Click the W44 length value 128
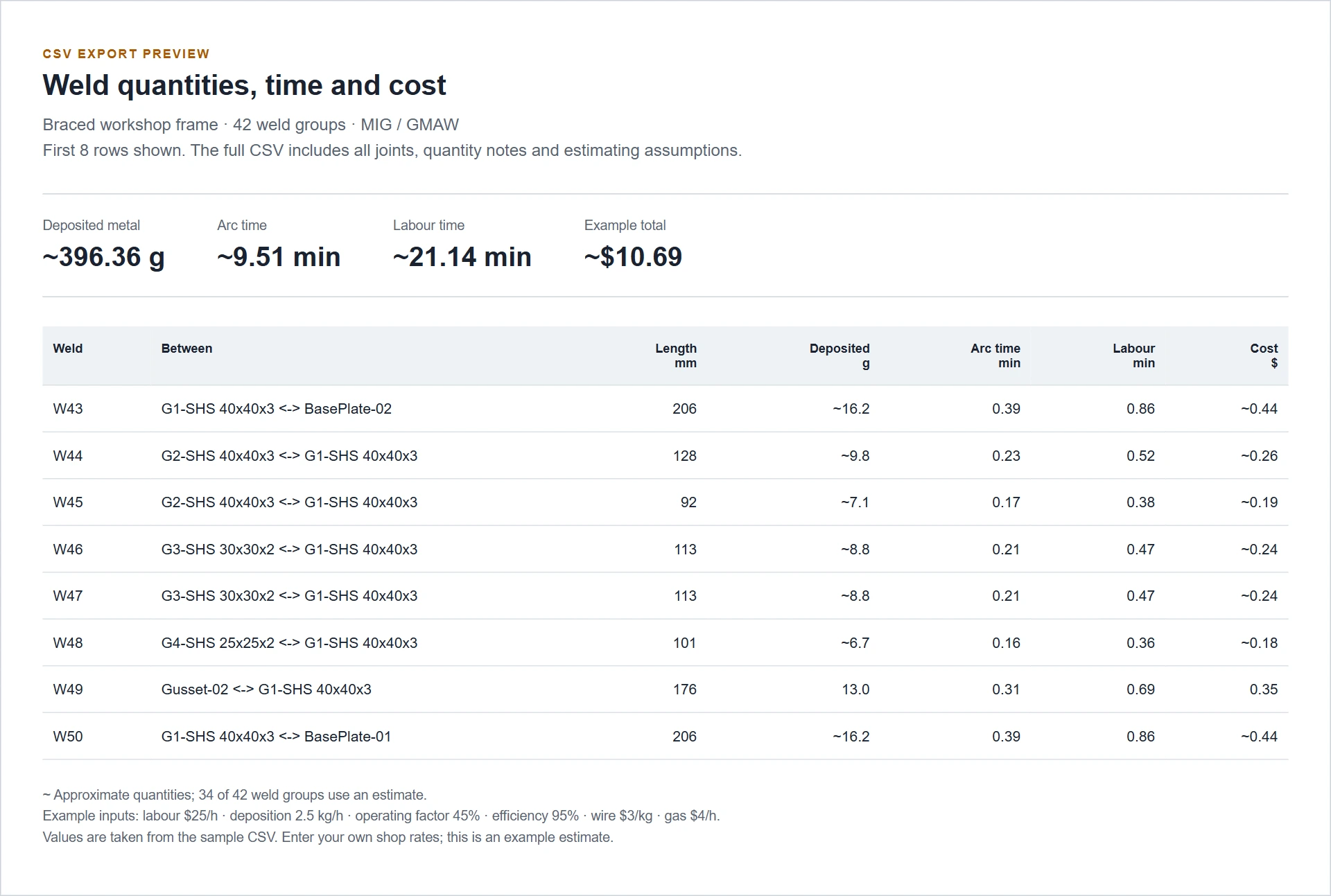The width and height of the screenshot is (1331, 896). 685,456
